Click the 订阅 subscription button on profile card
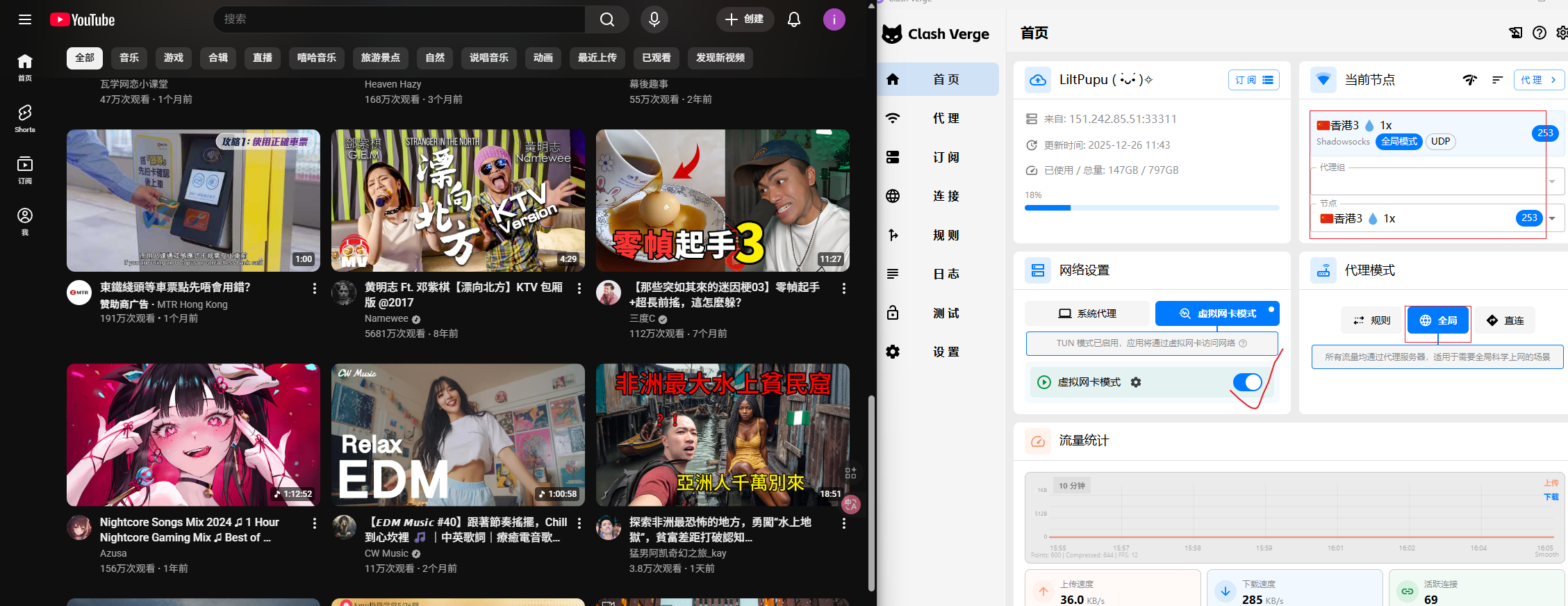 point(1253,80)
